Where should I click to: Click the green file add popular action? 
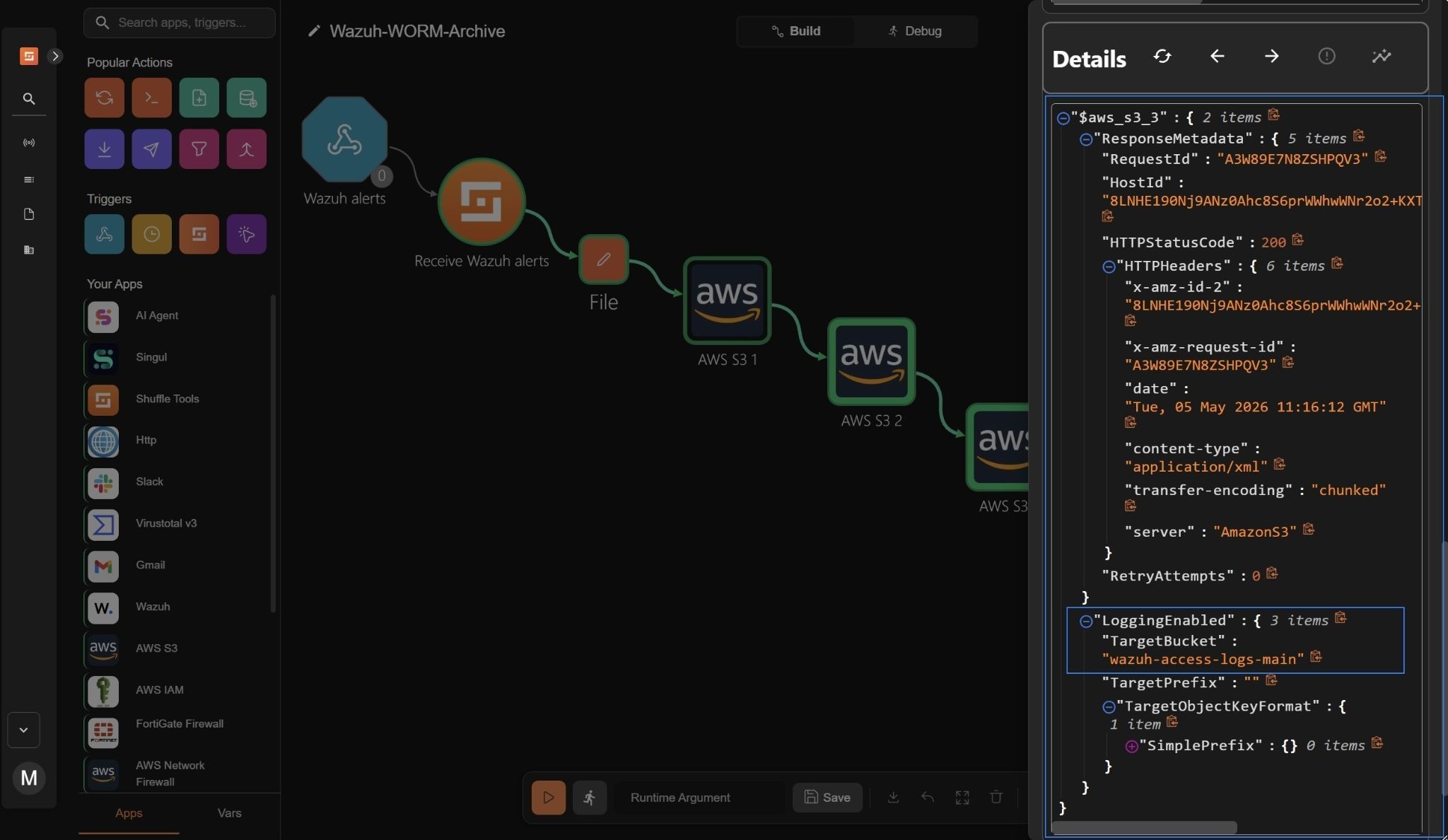point(199,98)
